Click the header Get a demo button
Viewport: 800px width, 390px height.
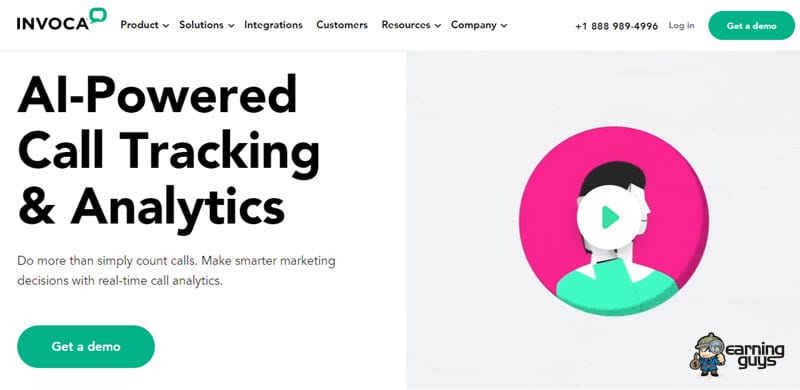(x=752, y=26)
